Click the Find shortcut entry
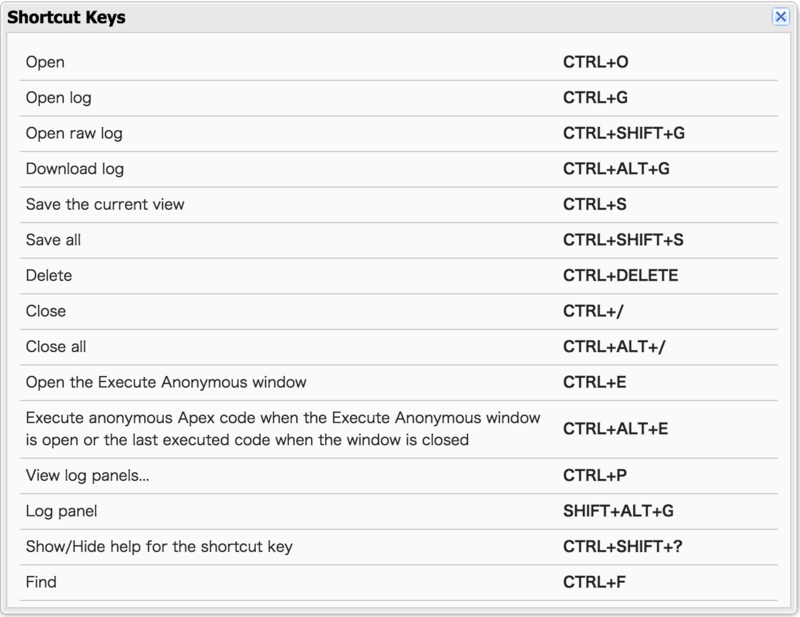The height and width of the screenshot is (617, 800). coord(398,582)
